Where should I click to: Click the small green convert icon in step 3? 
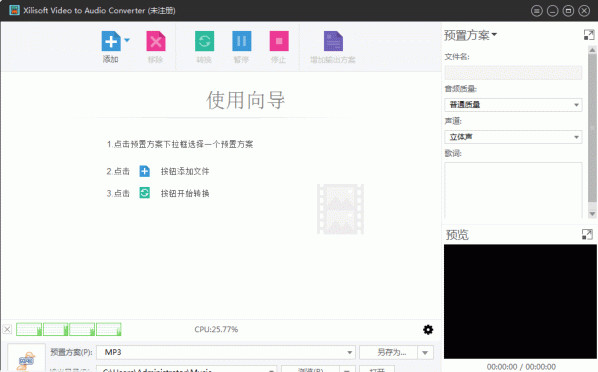(x=145, y=193)
